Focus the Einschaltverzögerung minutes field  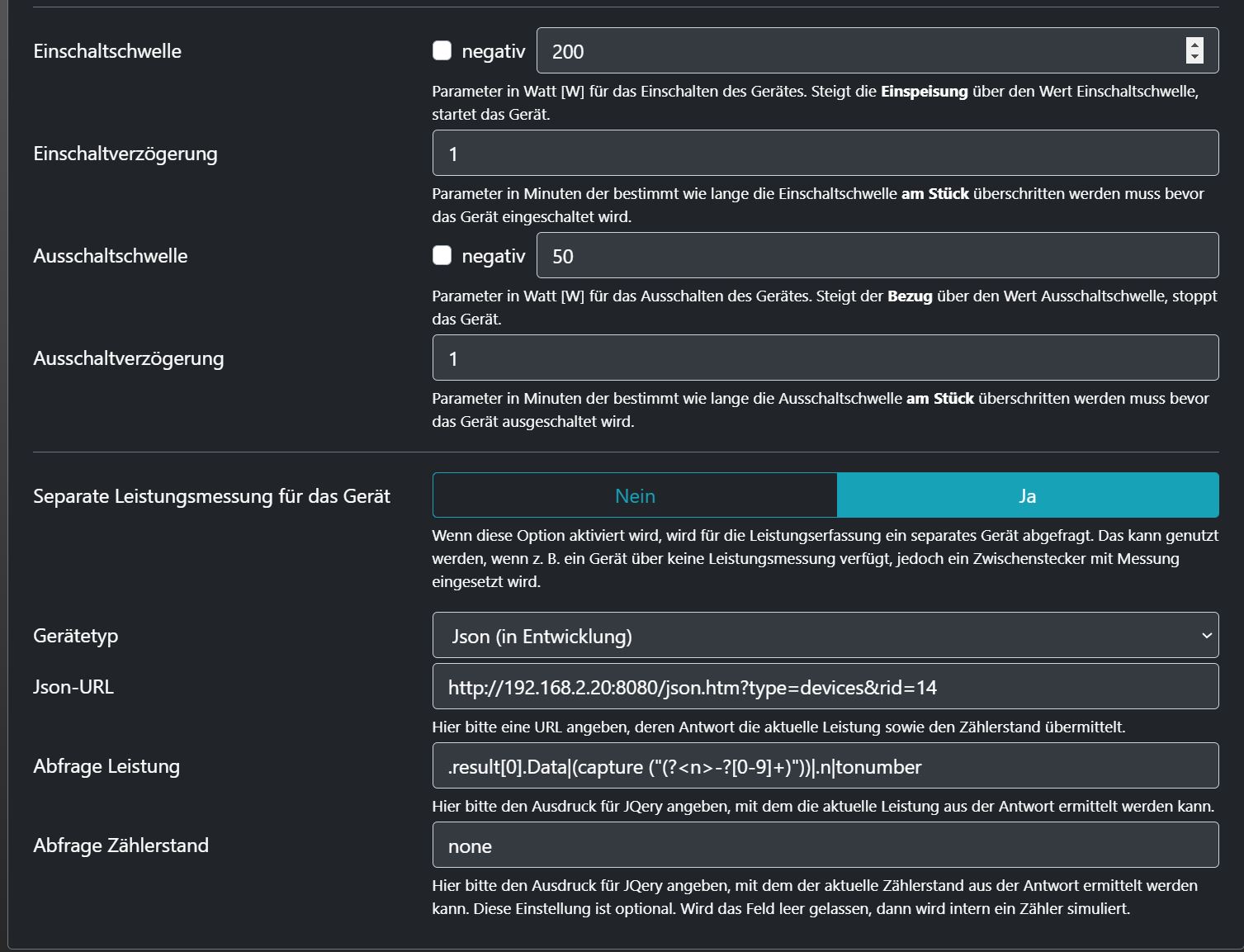[x=825, y=154]
